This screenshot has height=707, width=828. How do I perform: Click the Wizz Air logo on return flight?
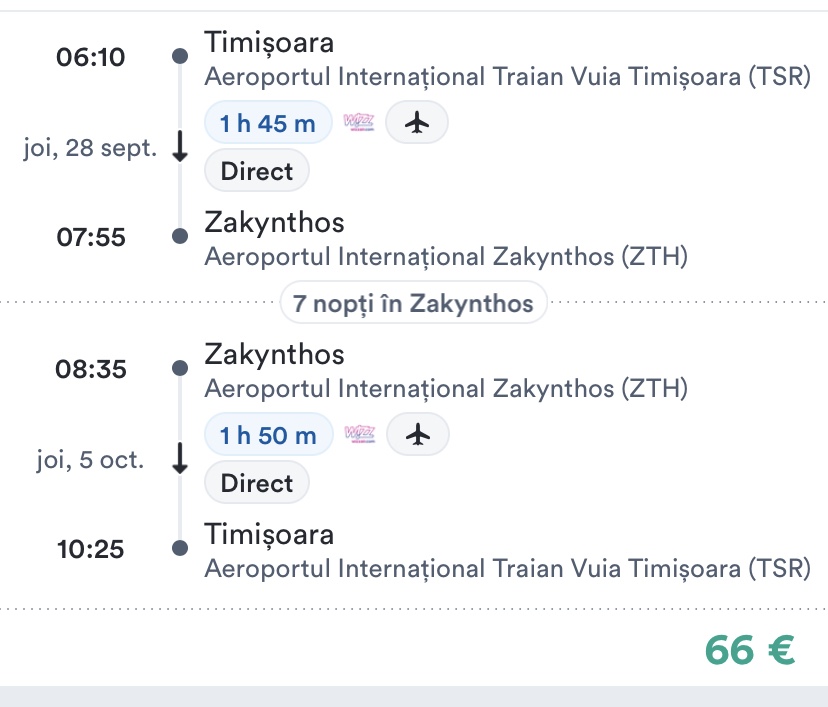[x=359, y=435]
